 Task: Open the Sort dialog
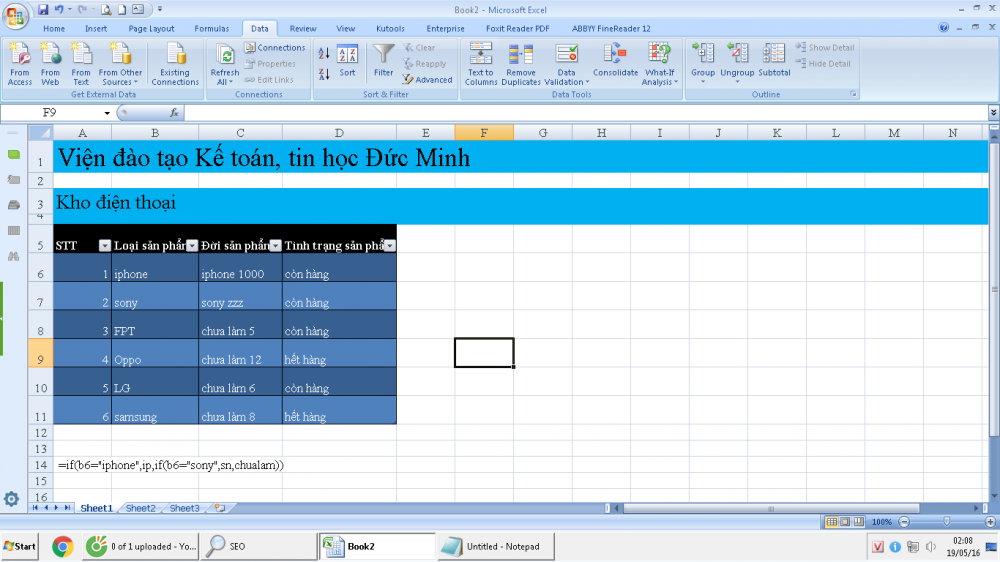click(x=348, y=62)
